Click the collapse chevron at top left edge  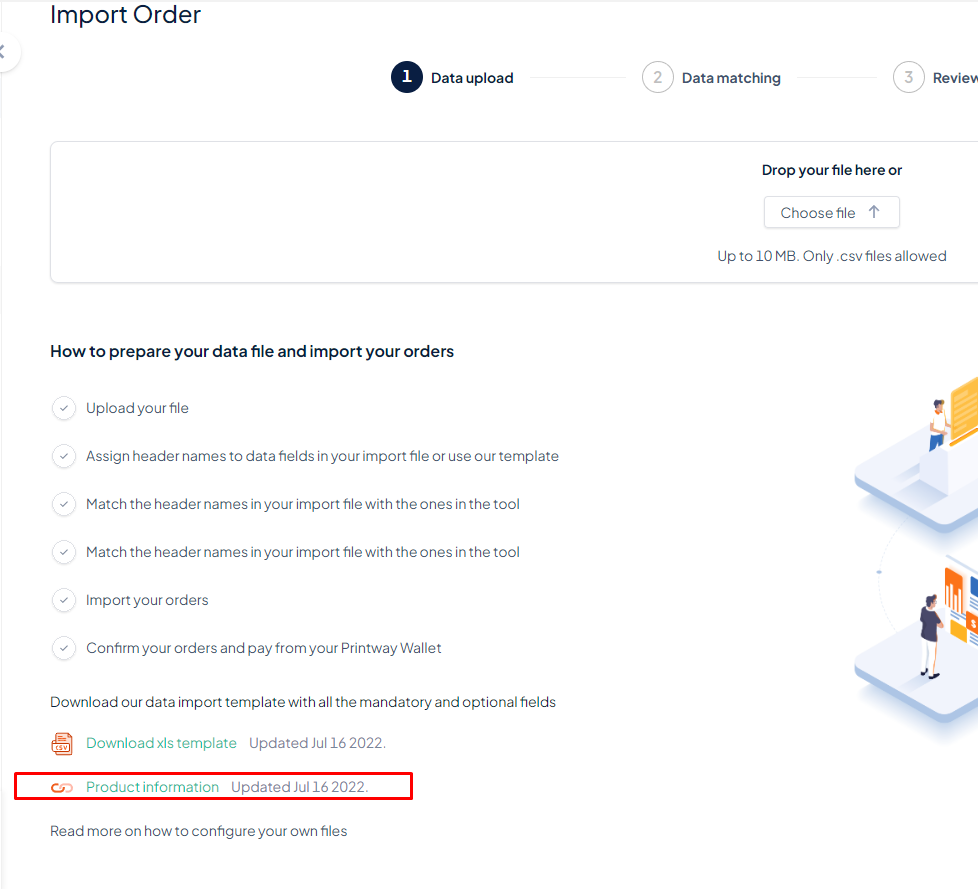point(5,52)
